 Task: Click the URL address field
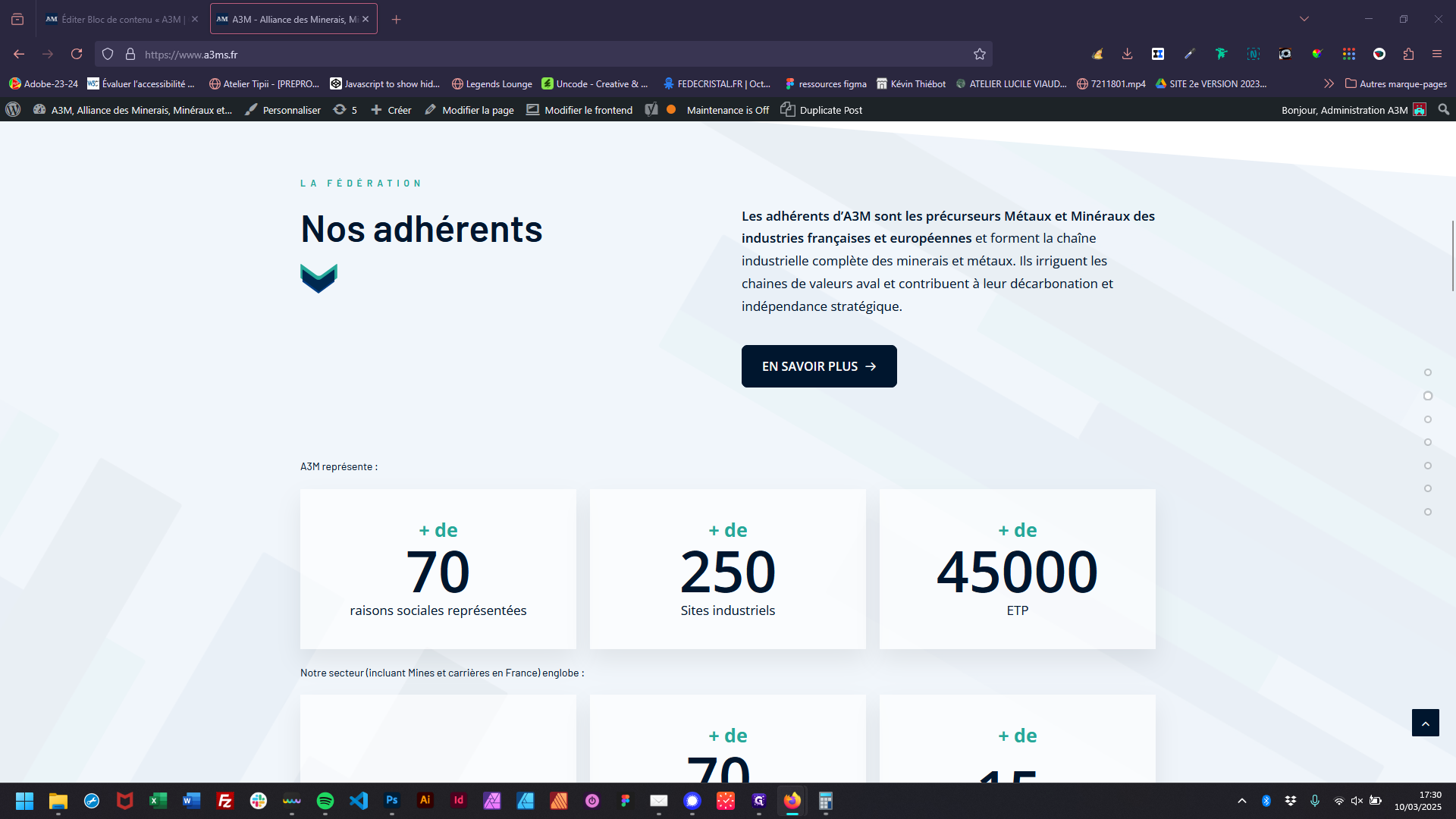point(531,54)
